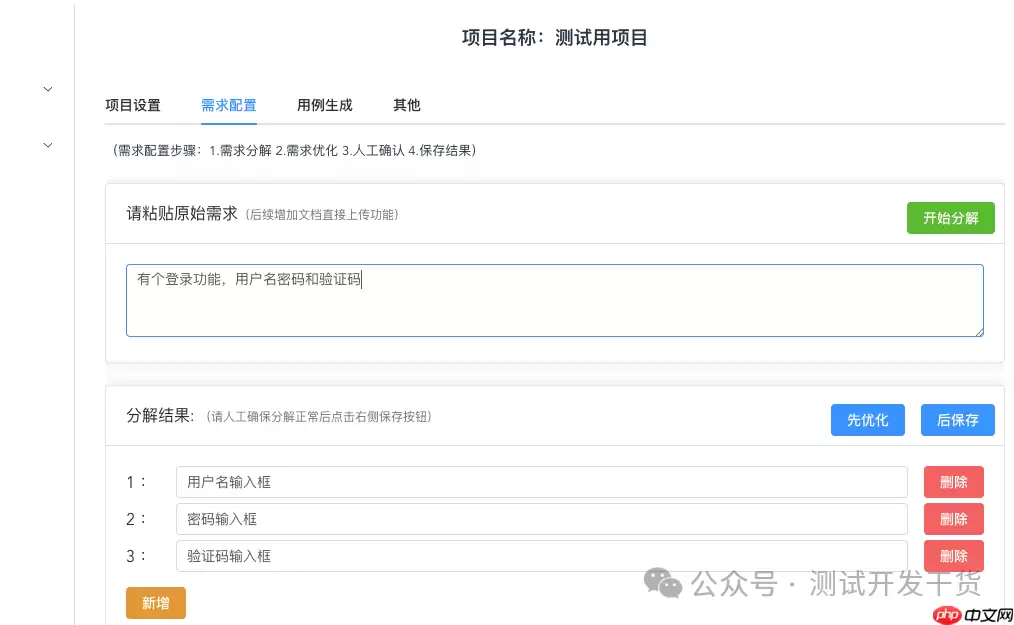Click the 后保存 button
Screen dimensions: 1014x625
[x=956, y=420]
